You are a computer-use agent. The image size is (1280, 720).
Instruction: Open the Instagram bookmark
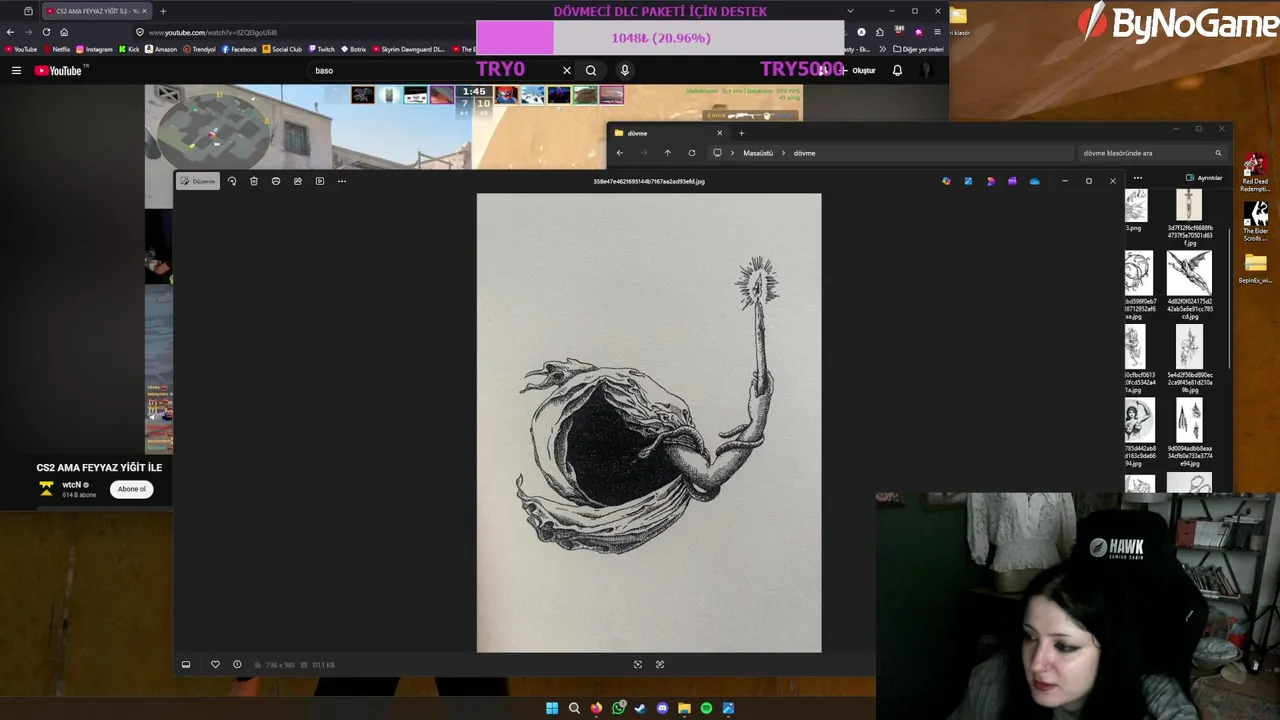(x=94, y=49)
